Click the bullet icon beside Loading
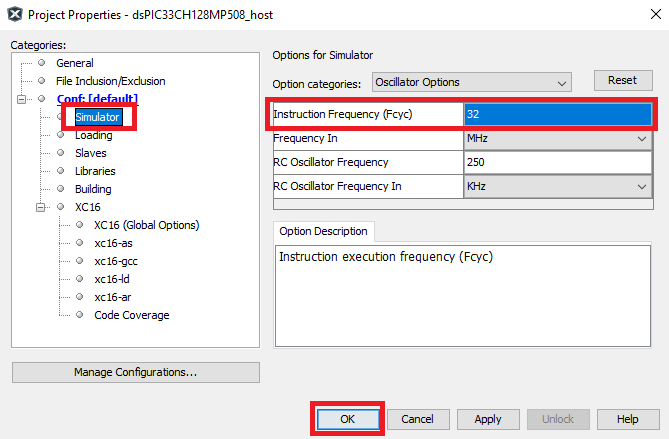Viewport: 669px width, 439px height. 61,135
